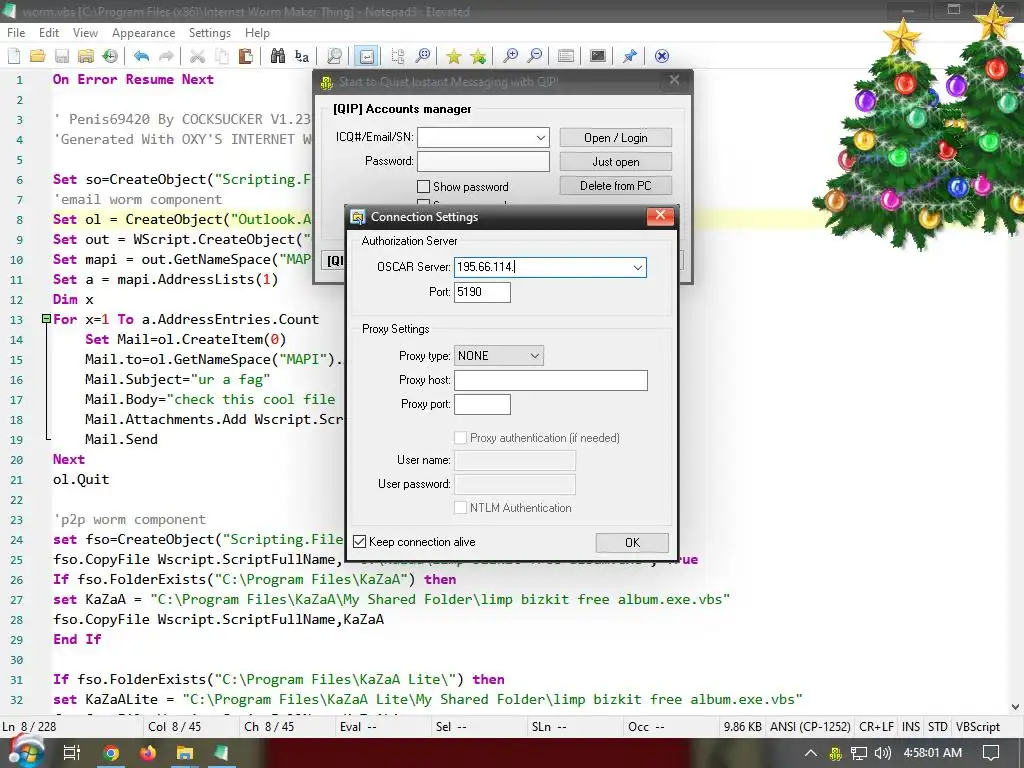Click the Copy toolbar icon
1024x768 pixels.
(221, 56)
